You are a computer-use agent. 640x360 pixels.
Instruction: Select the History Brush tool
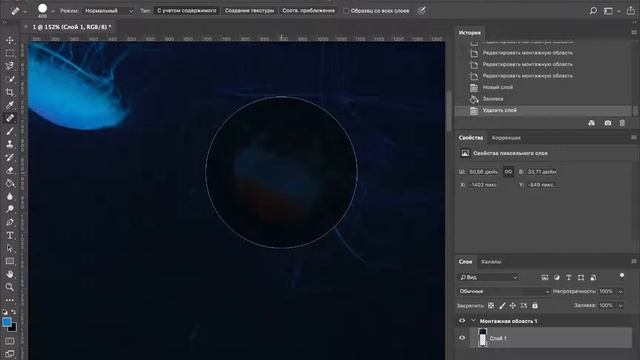pos(10,157)
